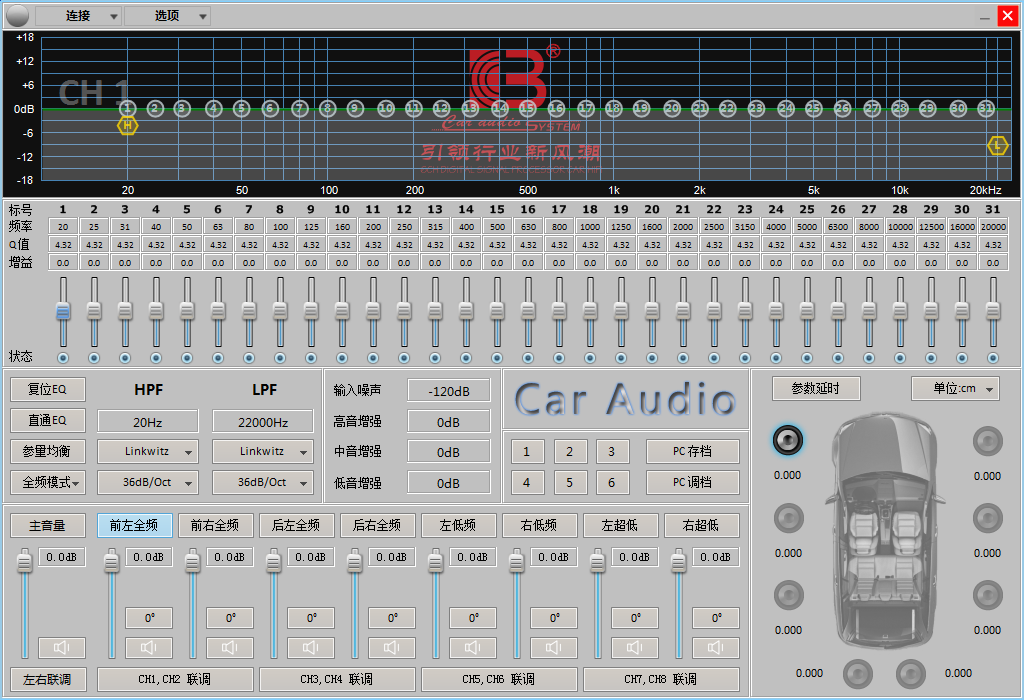The image size is (1024, 700).
Task: Select the rear-right speaker beside car
Action: click(x=987, y=596)
